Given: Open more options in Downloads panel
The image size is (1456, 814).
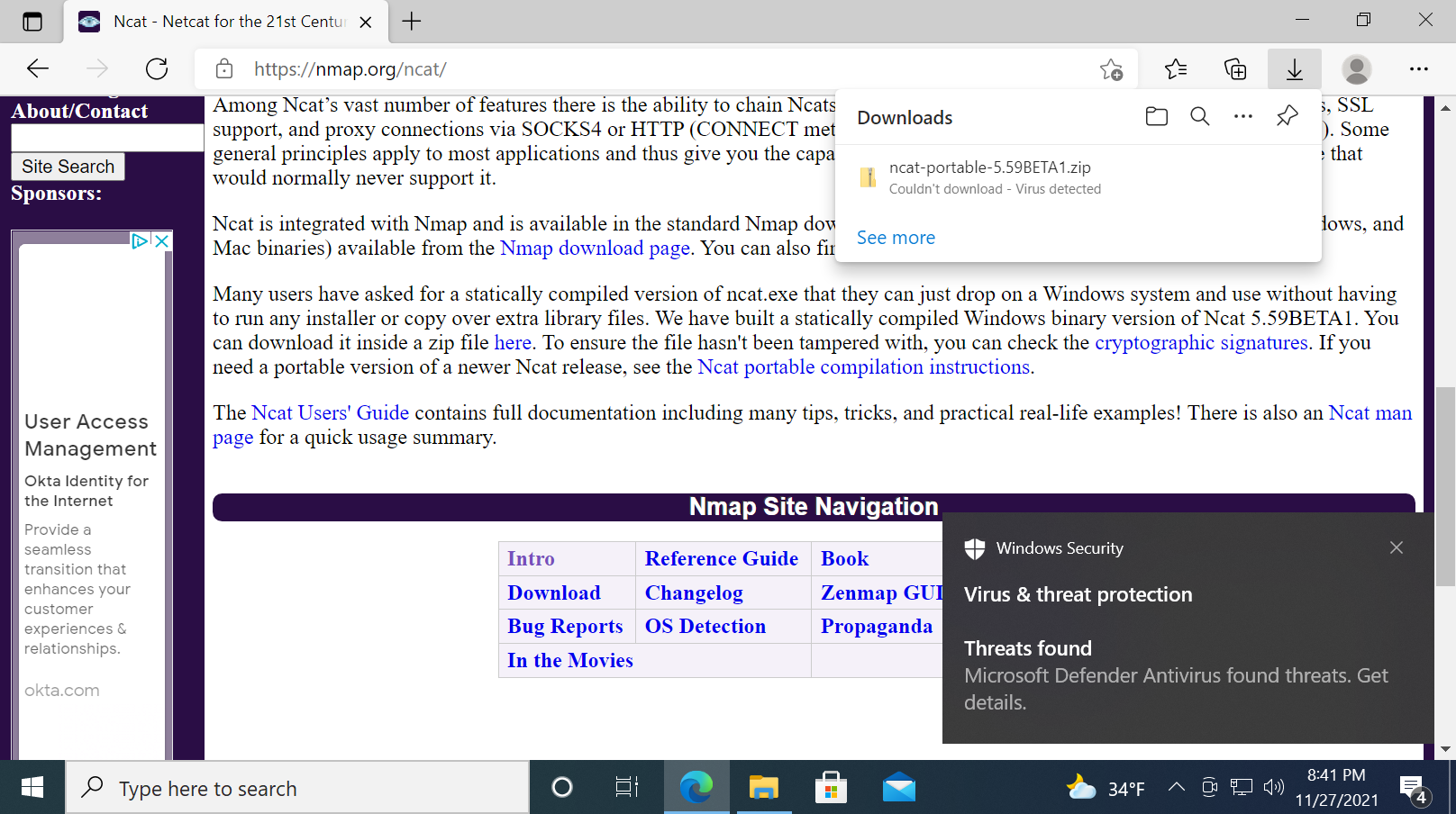Looking at the screenshot, I should click(x=1243, y=116).
